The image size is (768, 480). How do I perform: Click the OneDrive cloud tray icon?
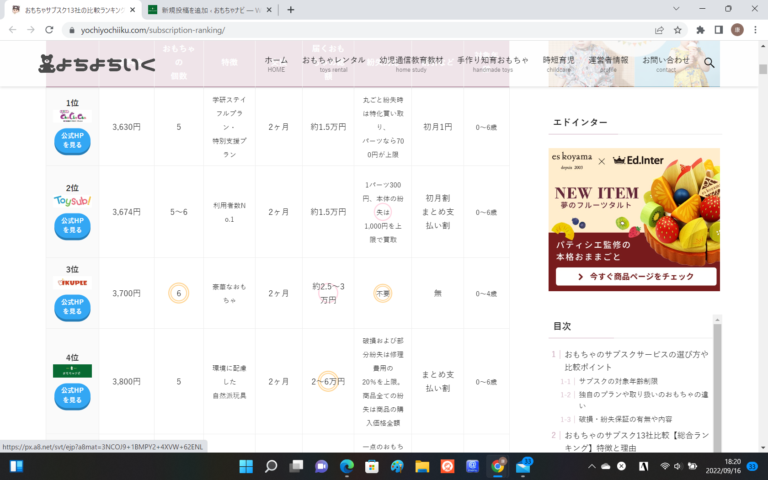pyautogui.click(x=606, y=466)
